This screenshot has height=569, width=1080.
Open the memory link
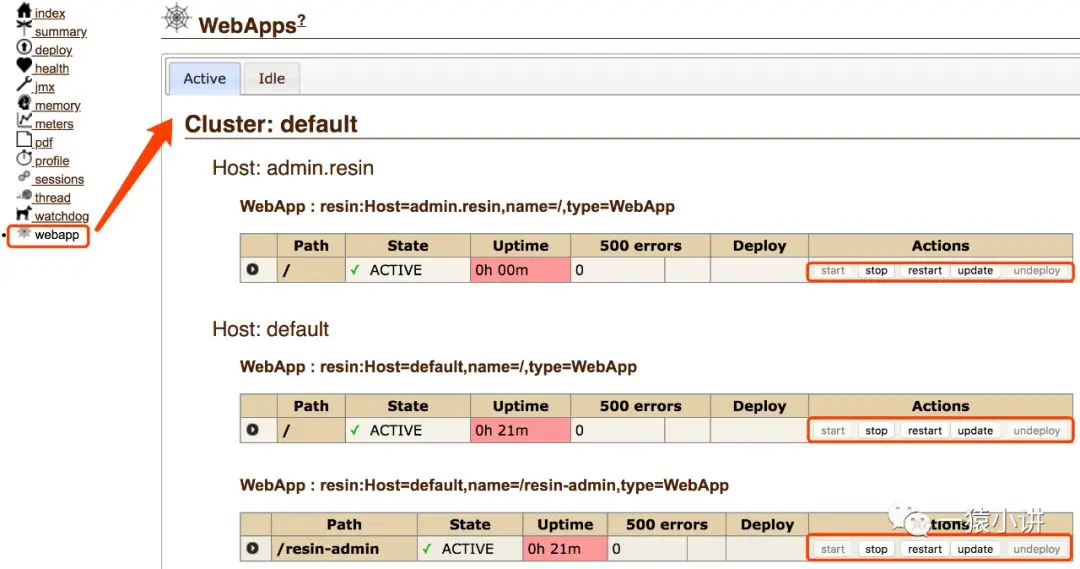[57, 105]
